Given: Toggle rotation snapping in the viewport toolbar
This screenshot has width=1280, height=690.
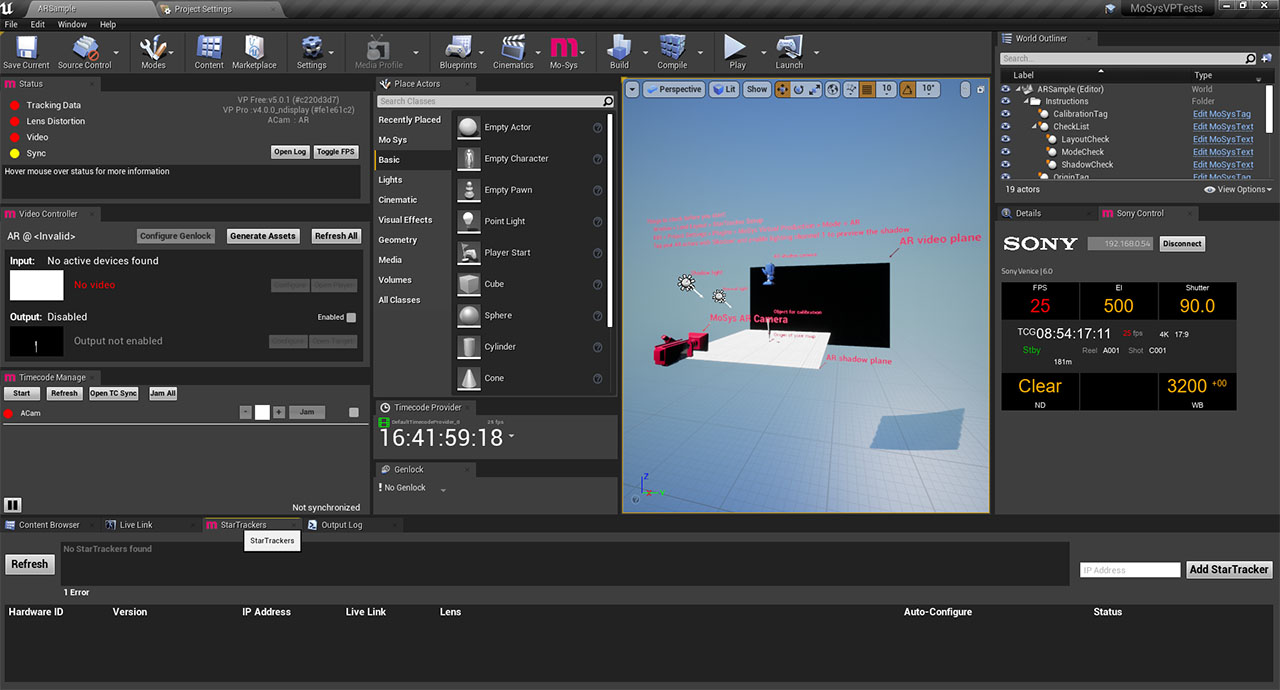Looking at the screenshot, I should point(907,89).
